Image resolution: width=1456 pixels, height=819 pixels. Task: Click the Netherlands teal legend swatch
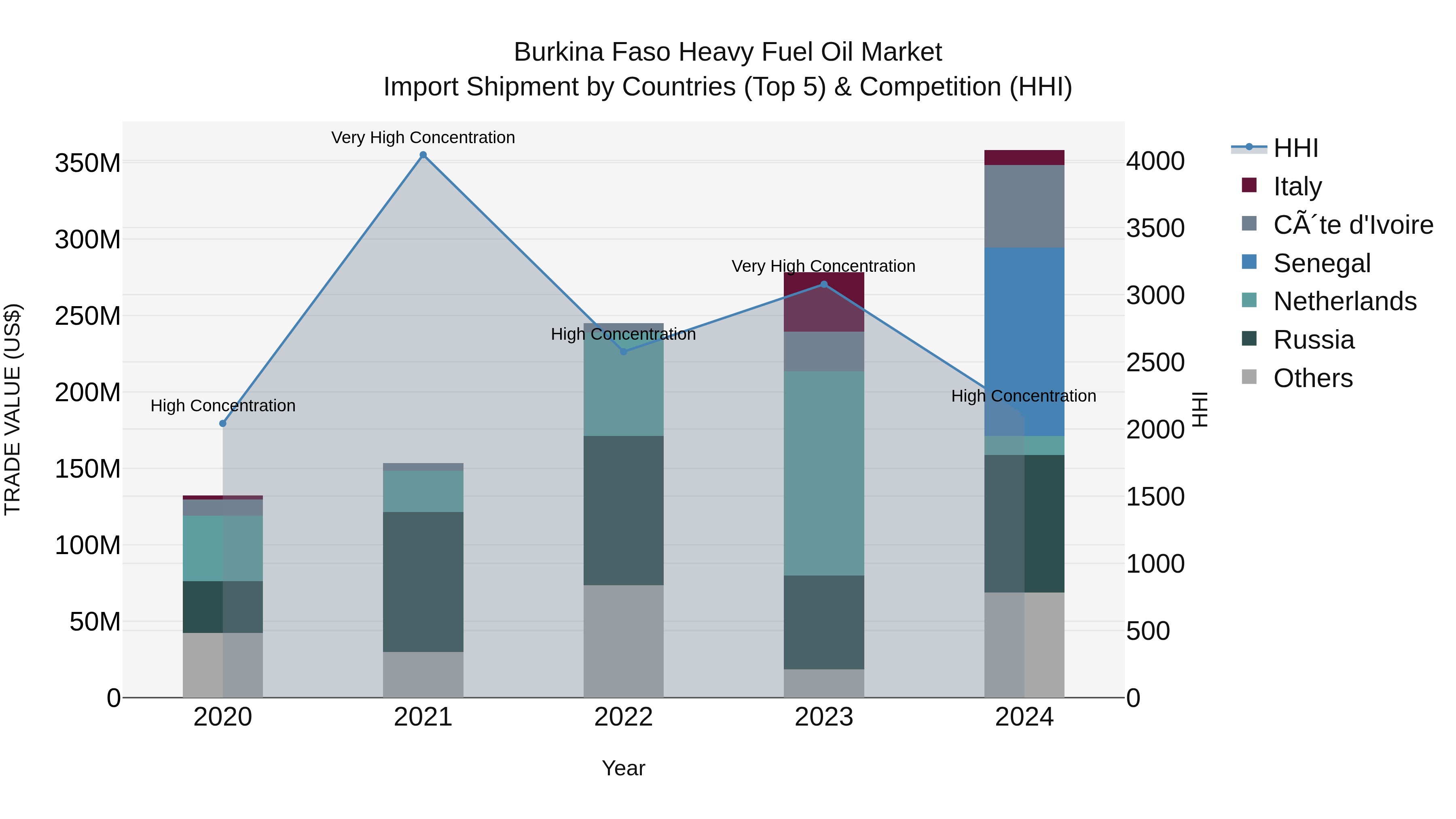(1249, 300)
